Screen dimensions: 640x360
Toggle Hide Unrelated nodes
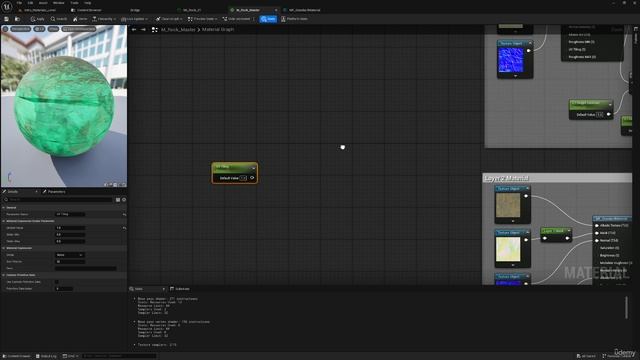[x=237, y=19]
